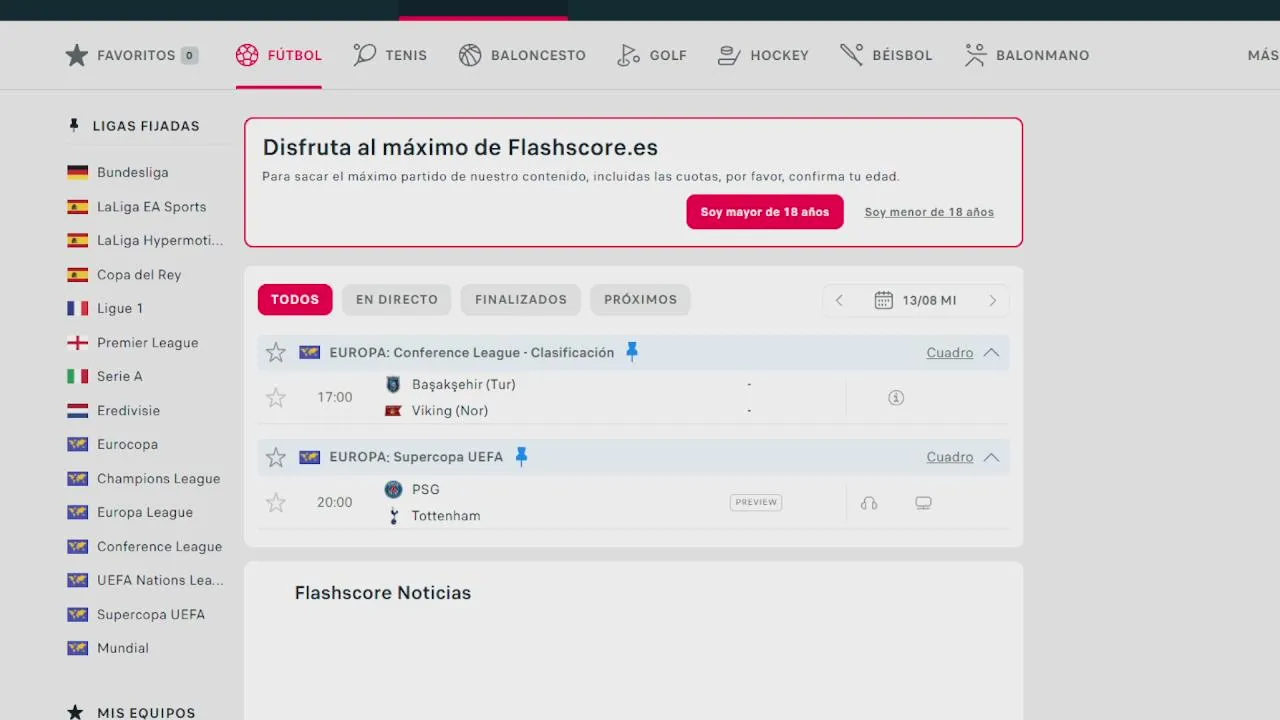Screen dimensions: 1280x720
Task: Open the Hockey section
Action: [763, 55]
